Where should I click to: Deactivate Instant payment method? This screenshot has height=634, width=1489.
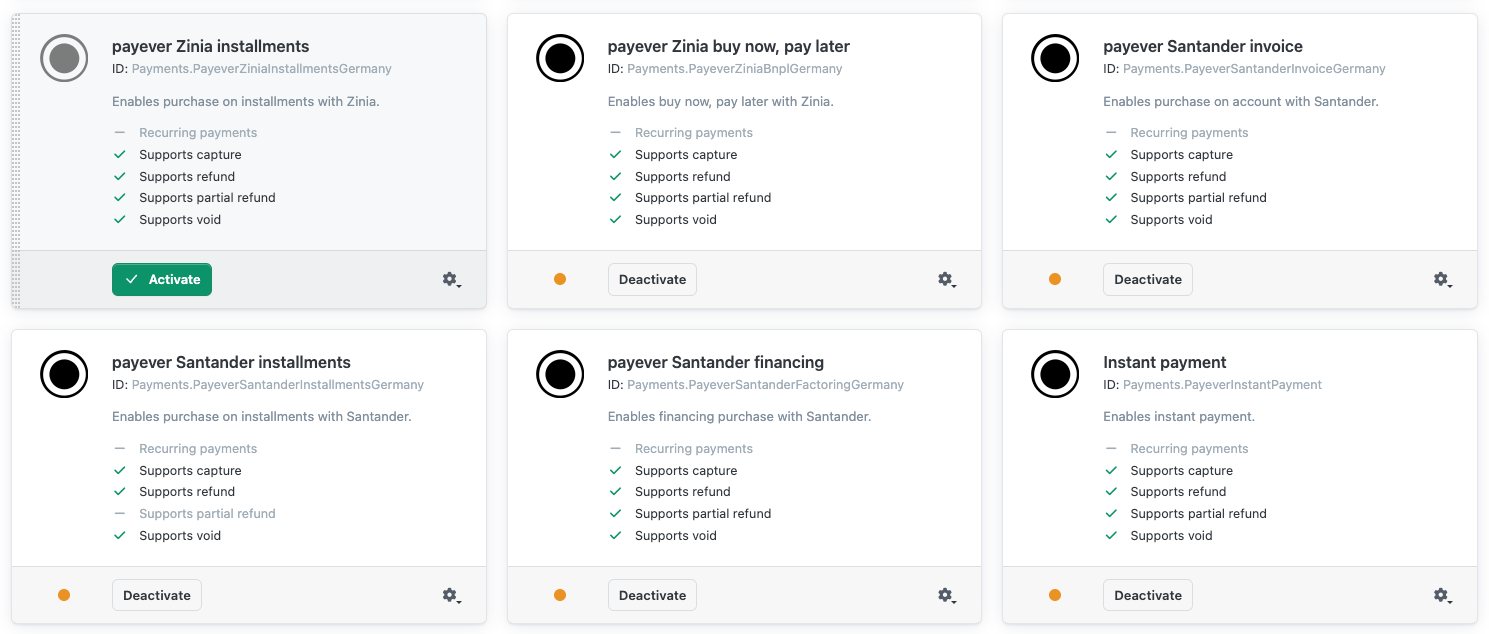(x=1148, y=595)
